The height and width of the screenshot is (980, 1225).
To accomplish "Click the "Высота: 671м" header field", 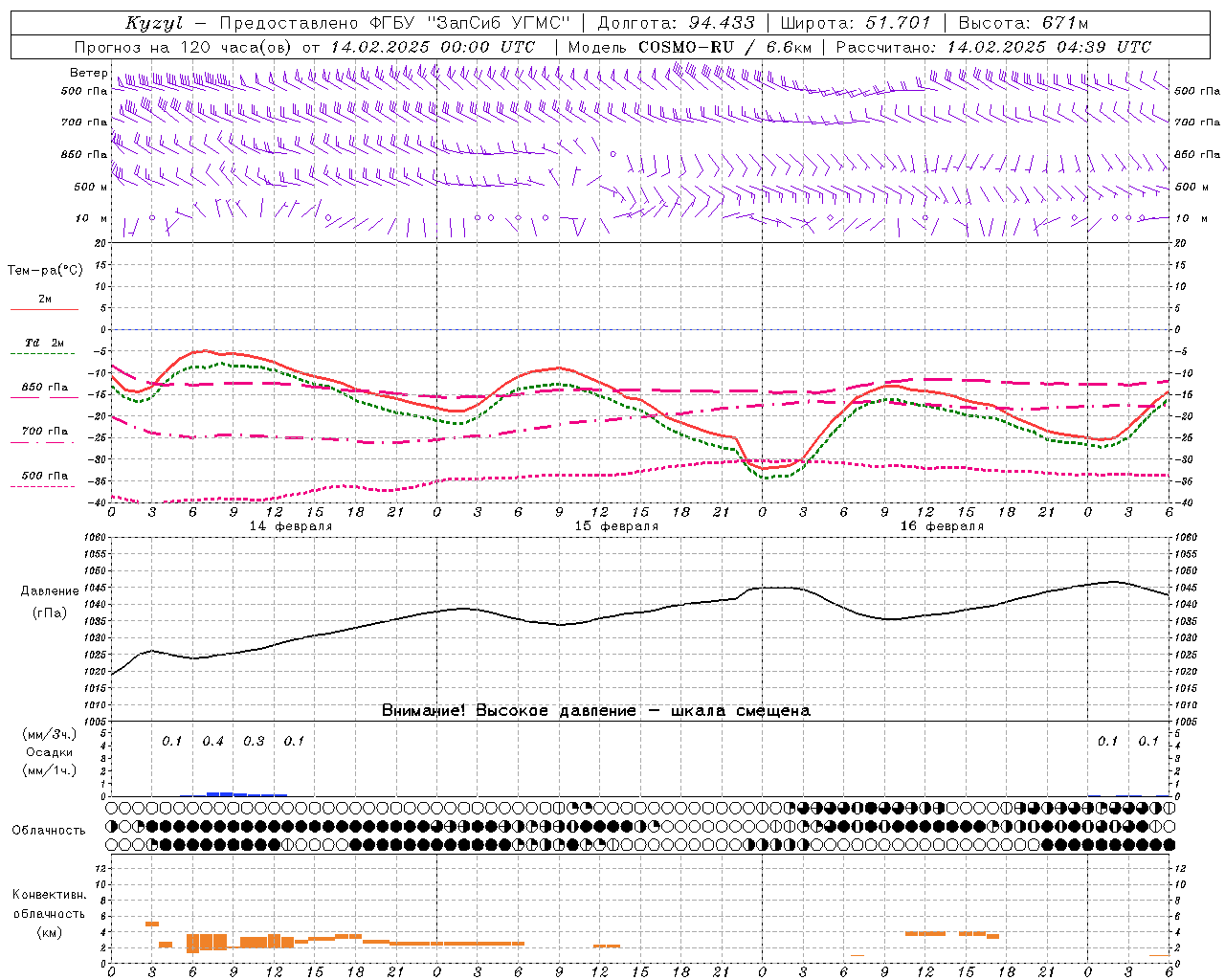I will [x=1023, y=23].
